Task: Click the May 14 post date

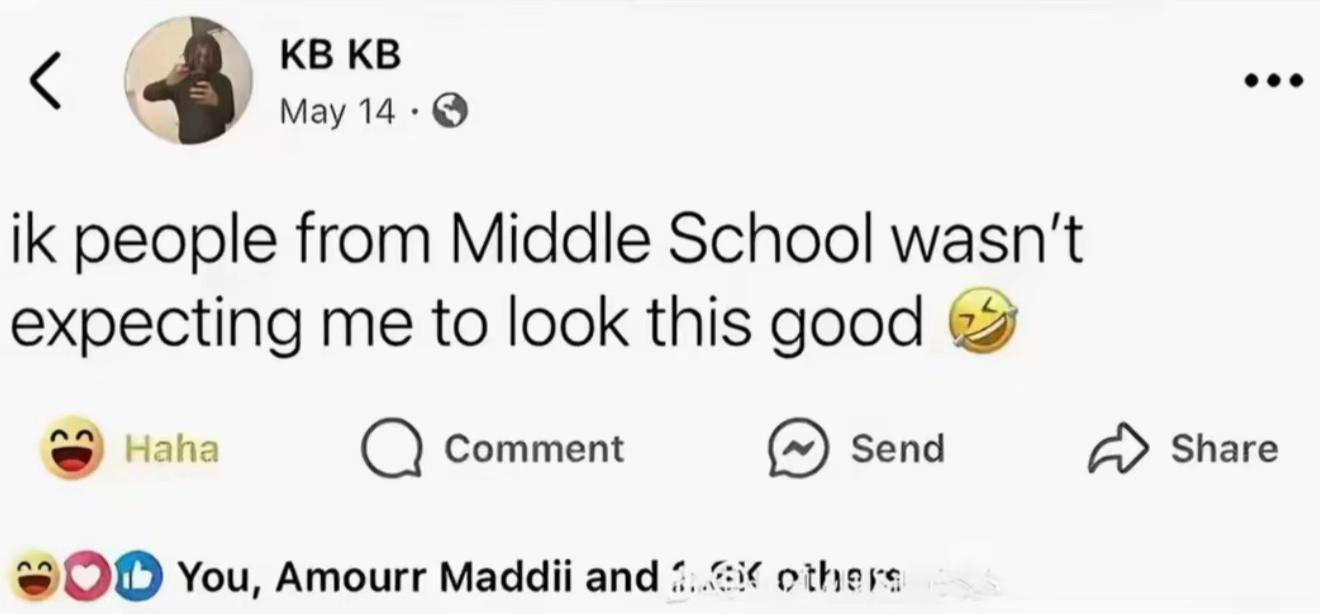Action: (x=338, y=110)
